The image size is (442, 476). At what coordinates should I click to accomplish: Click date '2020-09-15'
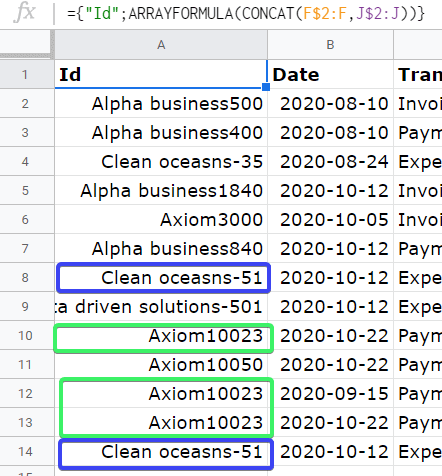click(330, 394)
